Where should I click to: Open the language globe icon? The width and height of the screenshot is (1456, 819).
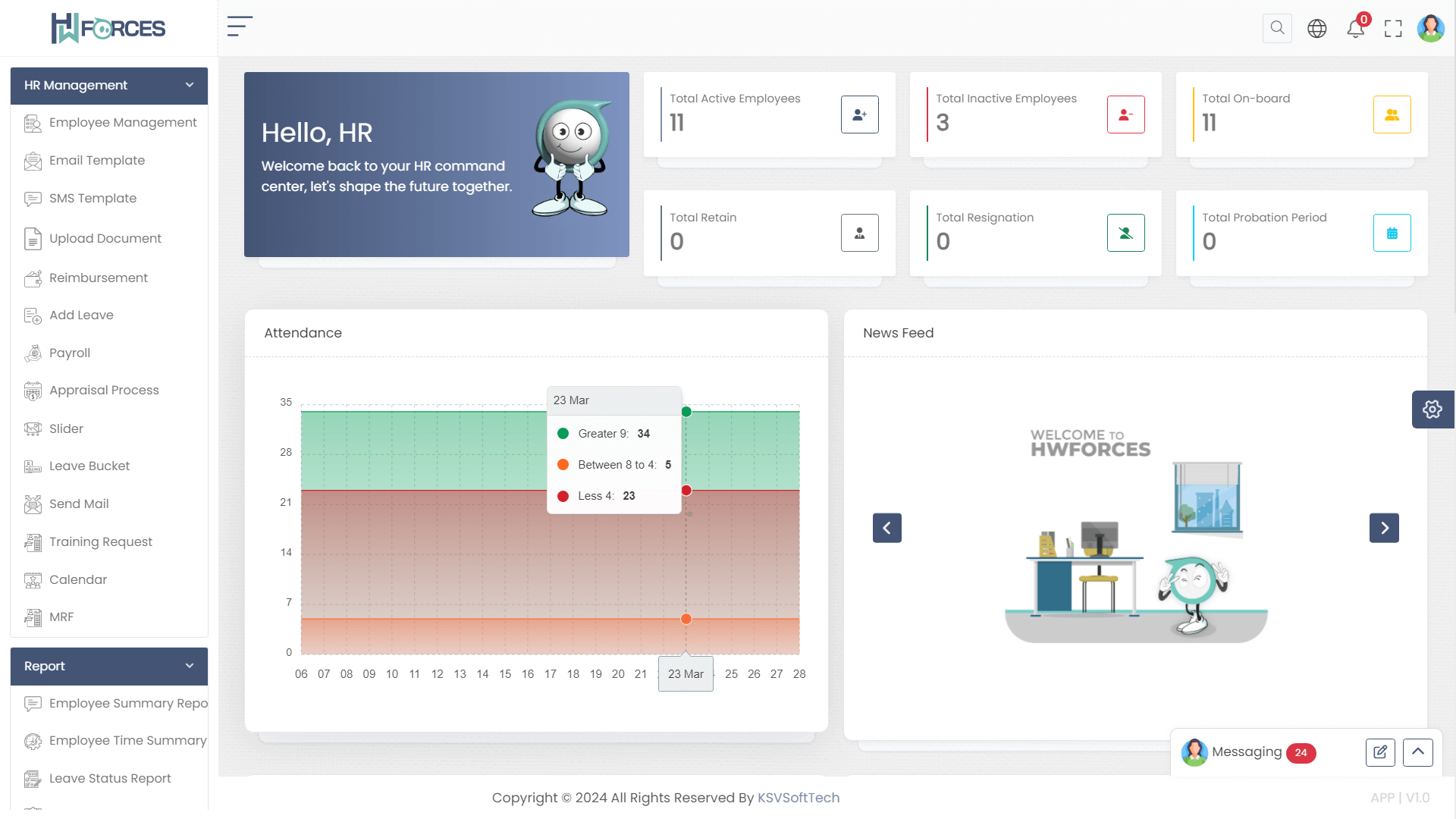tap(1317, 29)
